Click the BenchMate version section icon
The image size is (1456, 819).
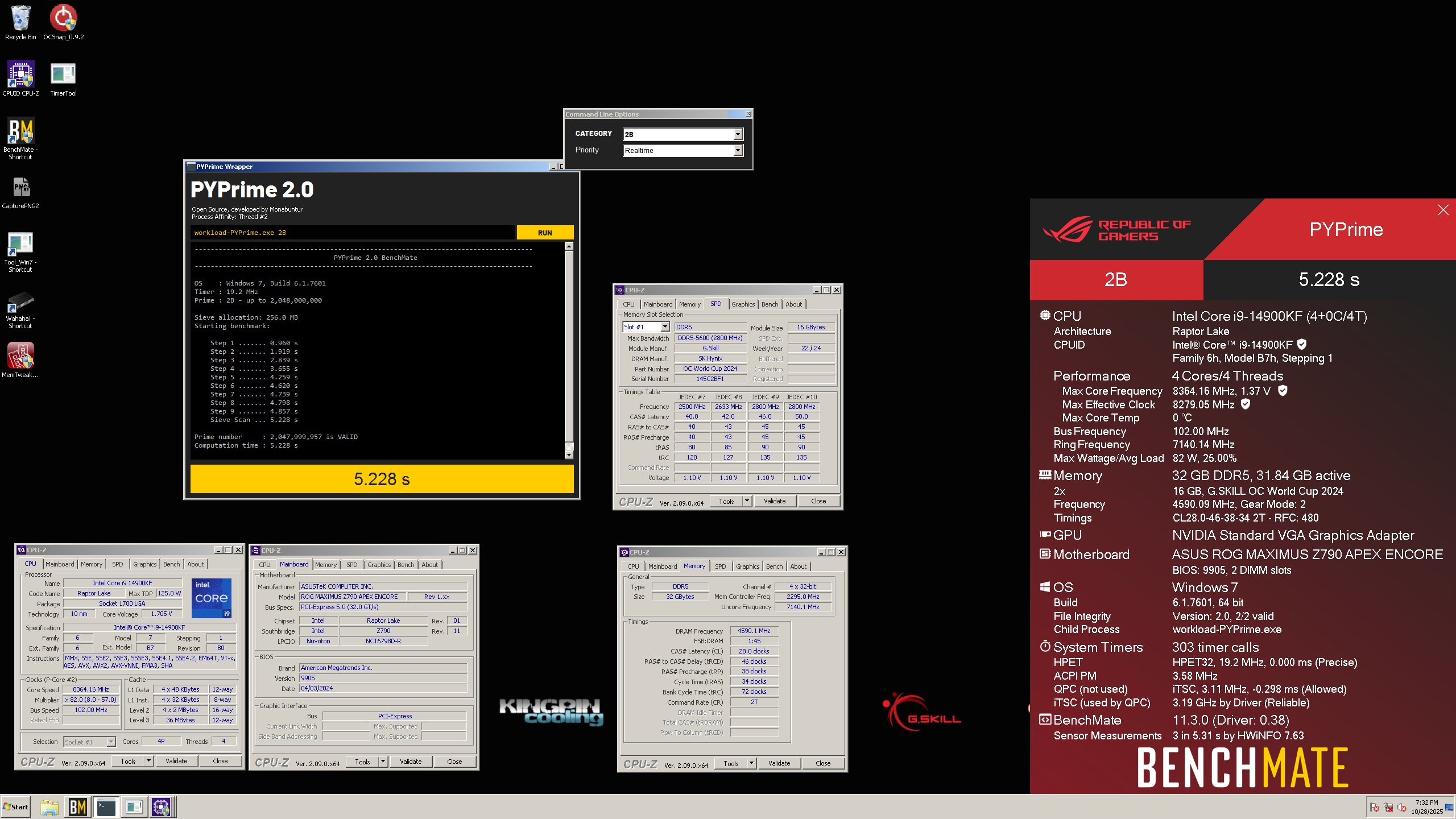coord(1045,719)
